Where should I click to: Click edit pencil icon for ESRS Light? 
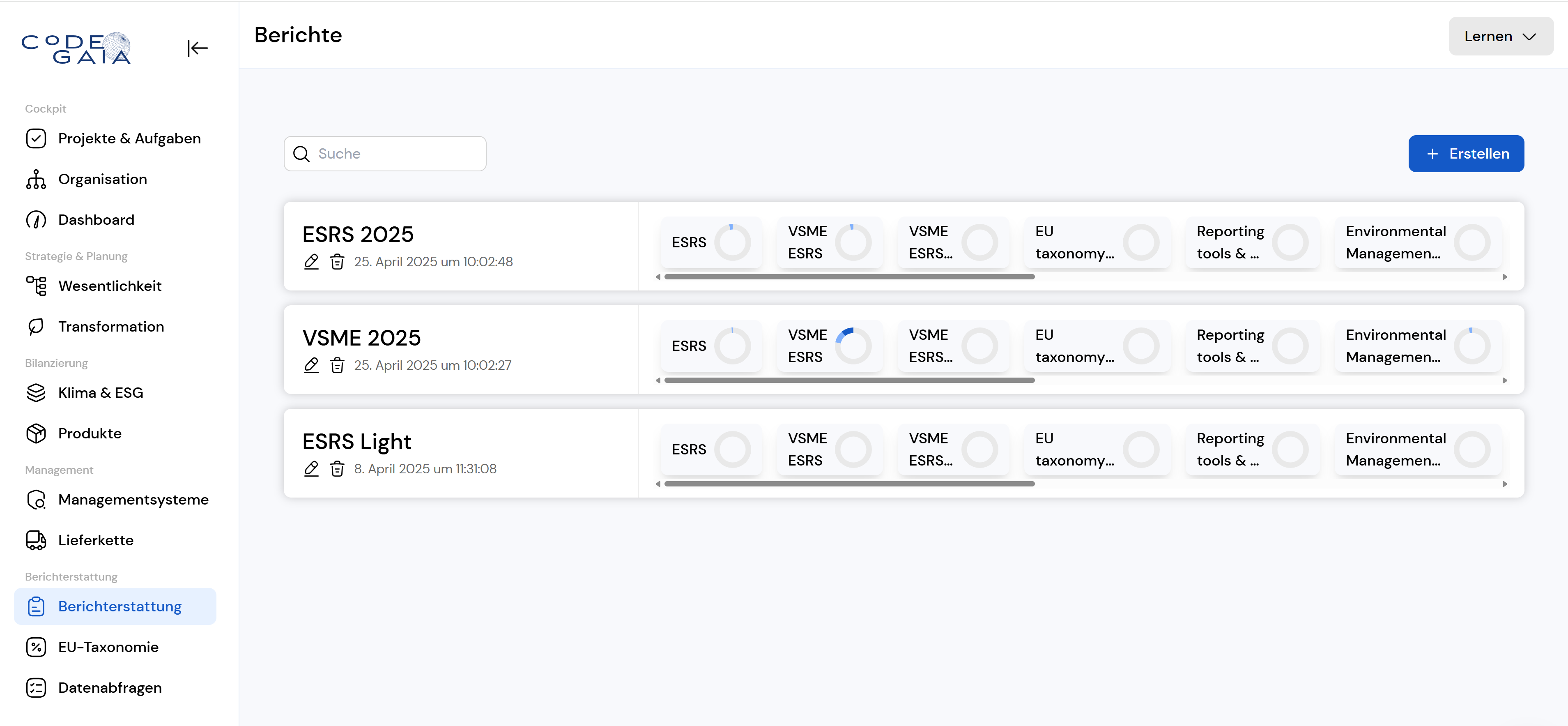coord(311,469)
